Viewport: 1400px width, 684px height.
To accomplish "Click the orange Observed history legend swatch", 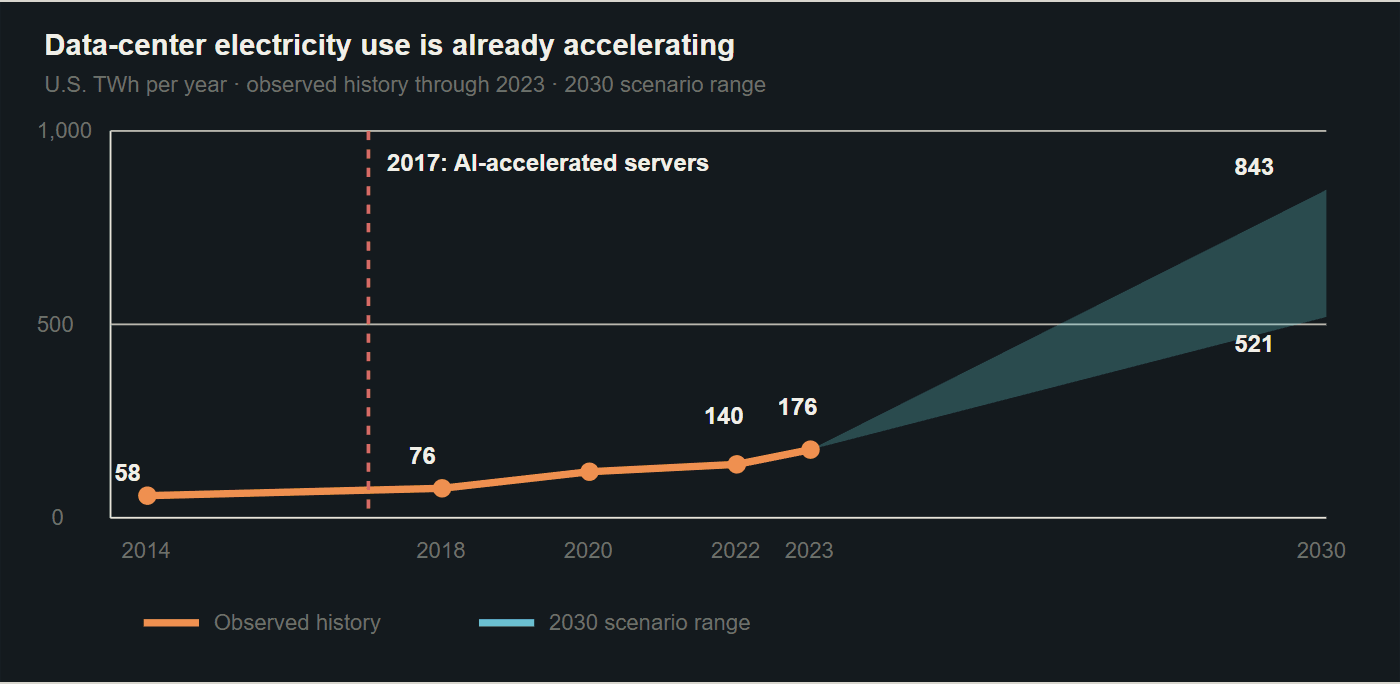I will [171, 623].
